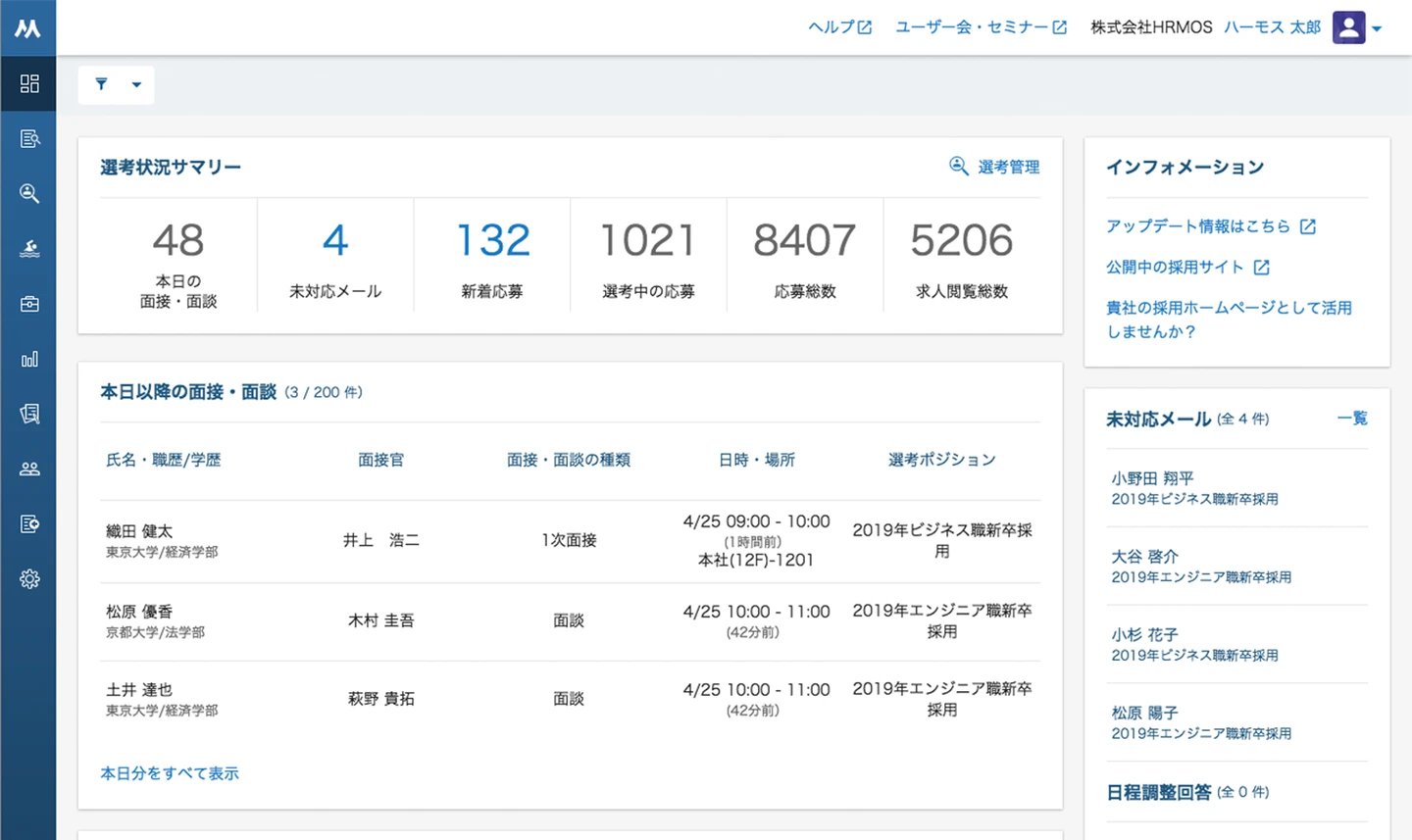Click the magnifier icon beside 選考管理
Viewport: 1412px width, 840px height.
[x=958, y=166]
